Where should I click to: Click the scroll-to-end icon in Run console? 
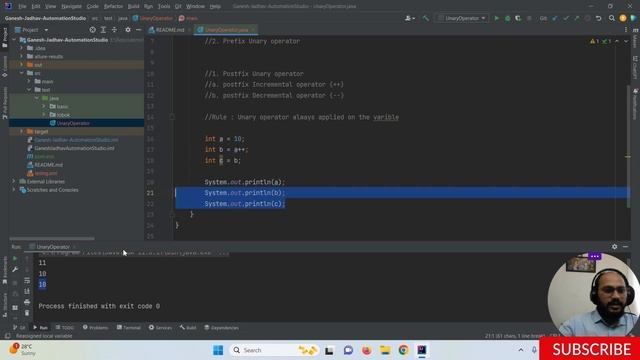(27, 291)
